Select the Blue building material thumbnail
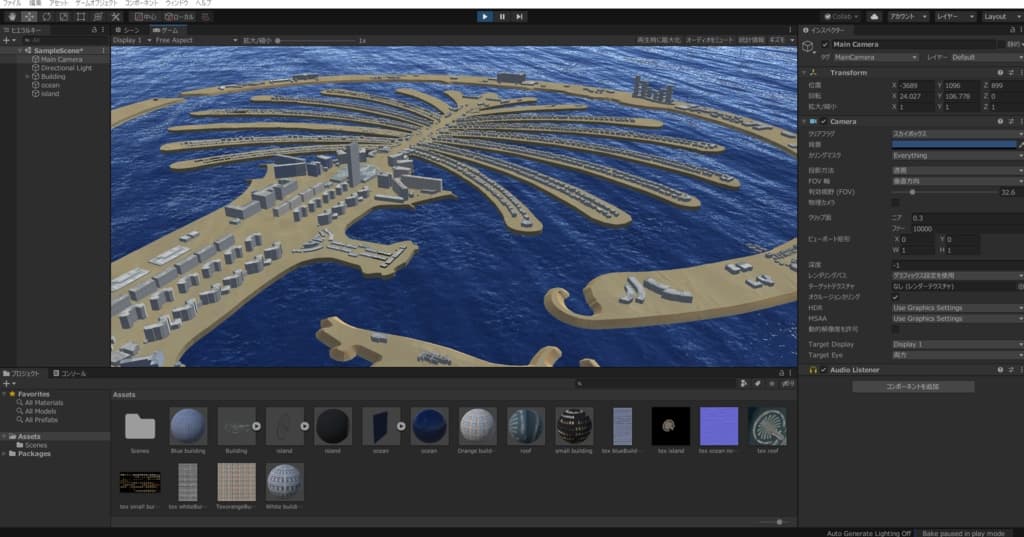Viewport: 1024px width, 537px height. click(188, 425)
